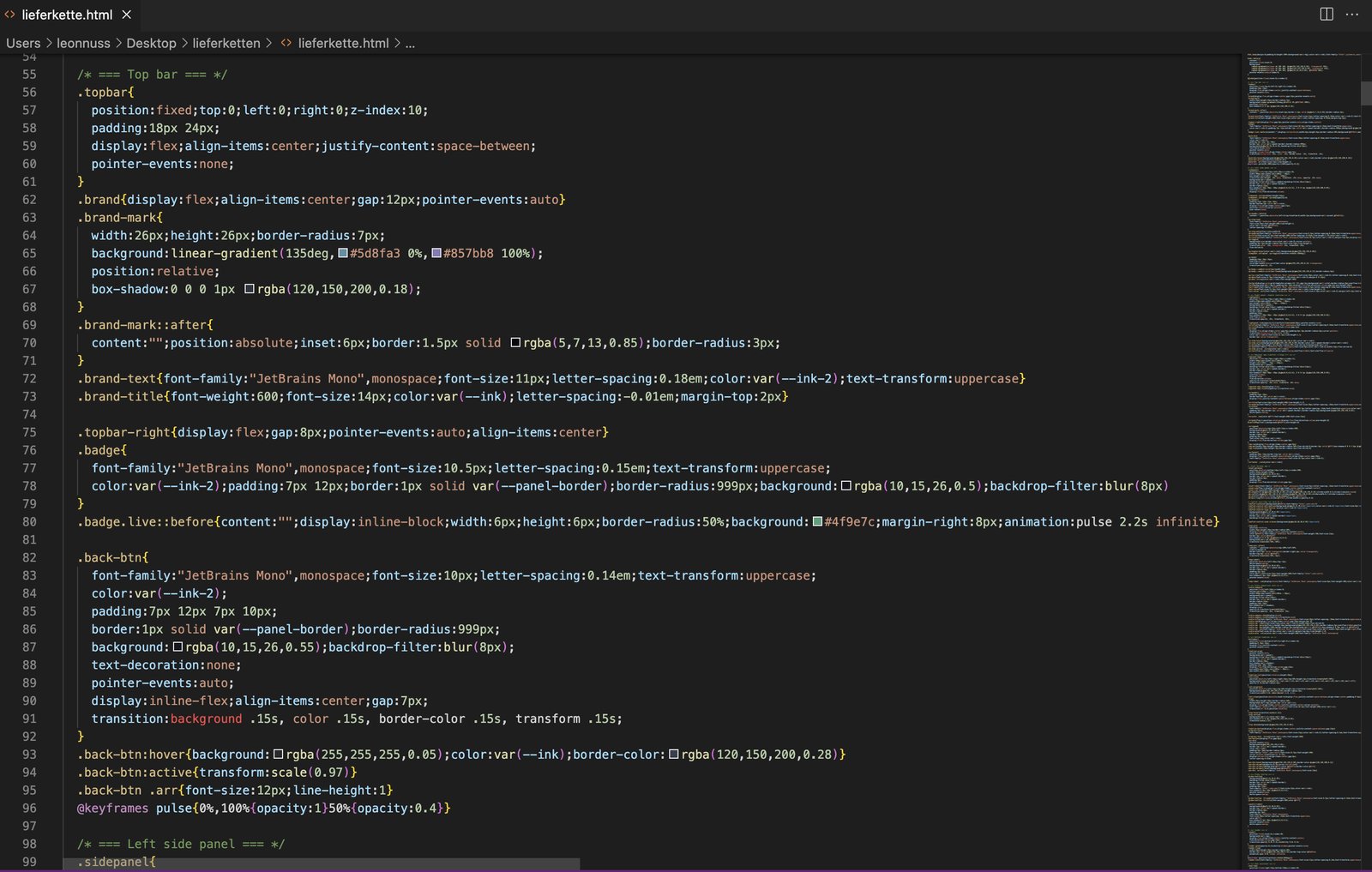Click the '.sidepanel{' selector text
1372x872 pixels.
[117, 862]
